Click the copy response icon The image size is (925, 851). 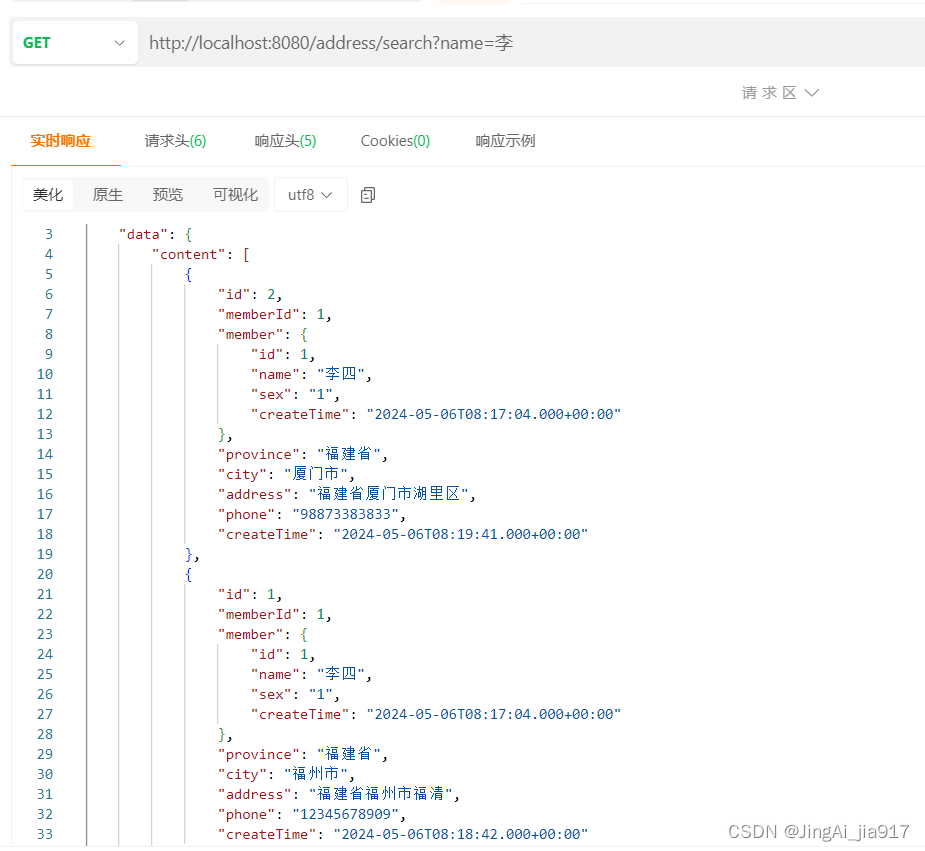pyautogui.click(x=367, y=194)
